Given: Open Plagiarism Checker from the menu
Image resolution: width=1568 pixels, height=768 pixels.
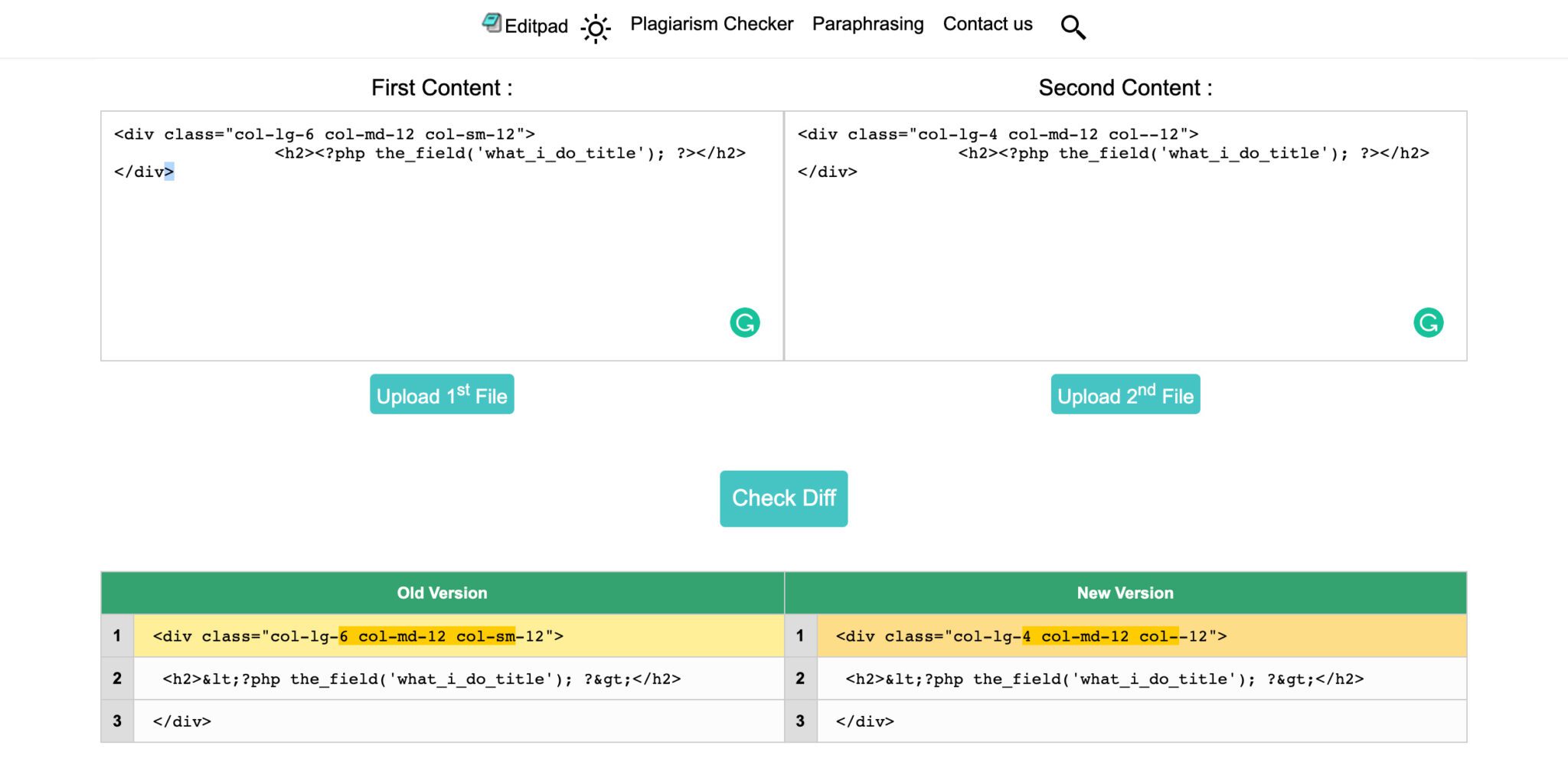Looking at the screenshot, I should [711, 25].
